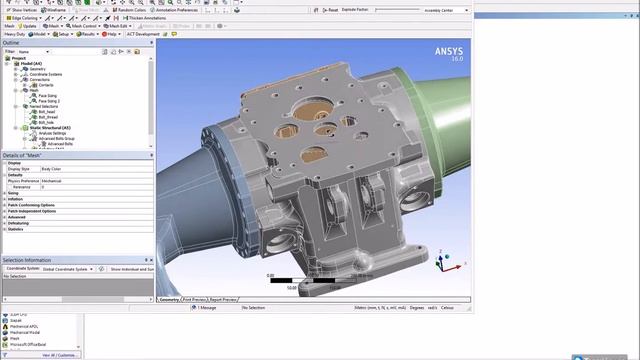This screenshot has height=360, width=640.
Task: Edit the Physics Preference Mechanical field
Action: tap(97, 181)
